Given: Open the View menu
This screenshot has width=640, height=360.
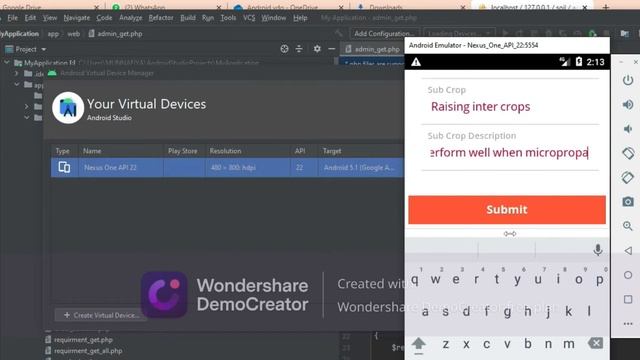Looking at the screenshot, I should (x=50, y=18).
